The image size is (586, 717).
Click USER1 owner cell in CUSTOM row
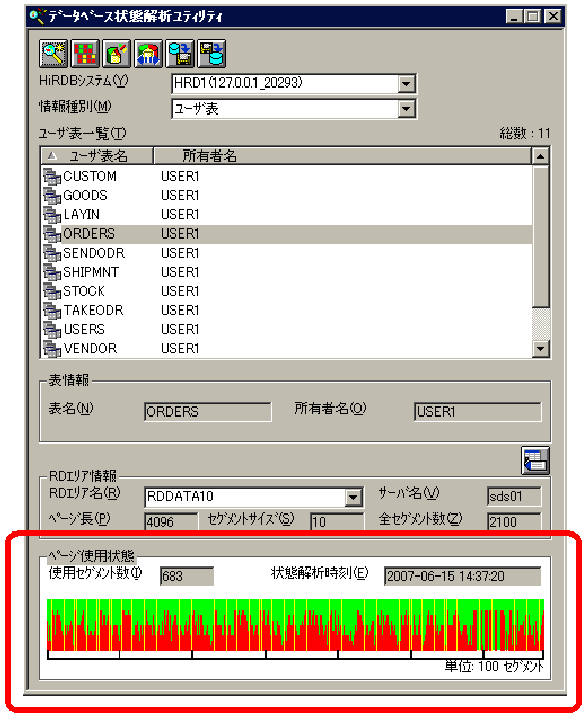[180, 177]
